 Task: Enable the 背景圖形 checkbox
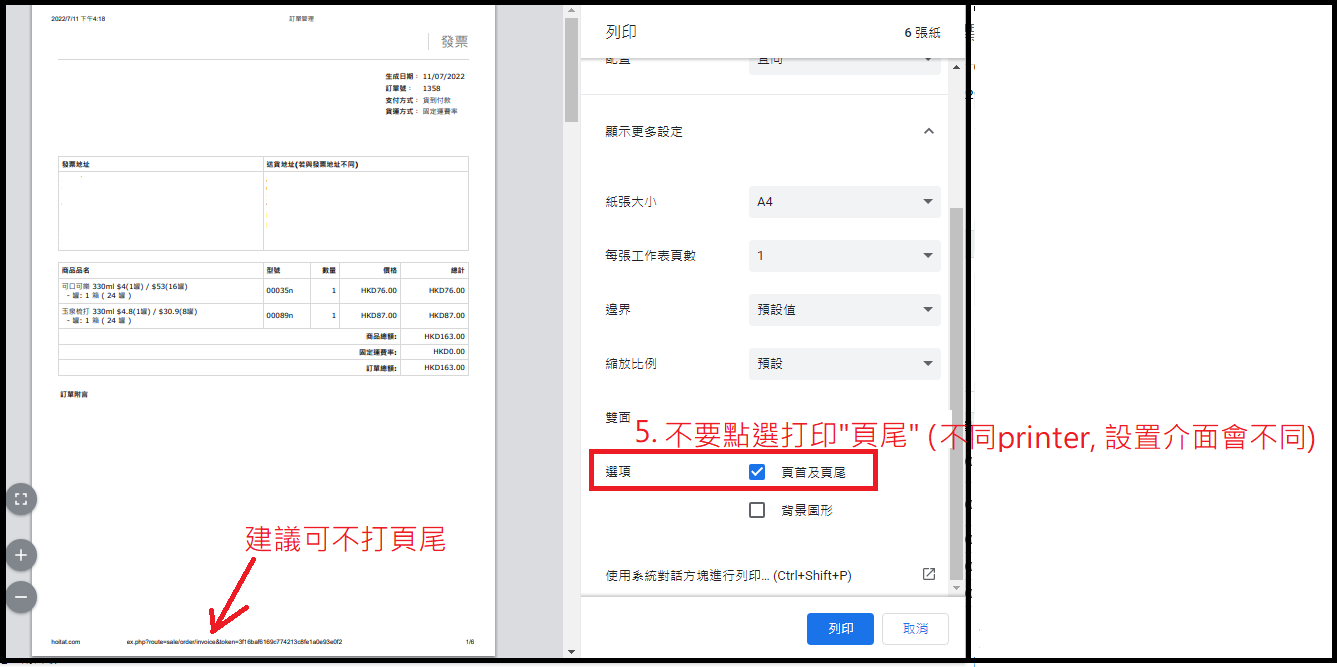(757, 510)
